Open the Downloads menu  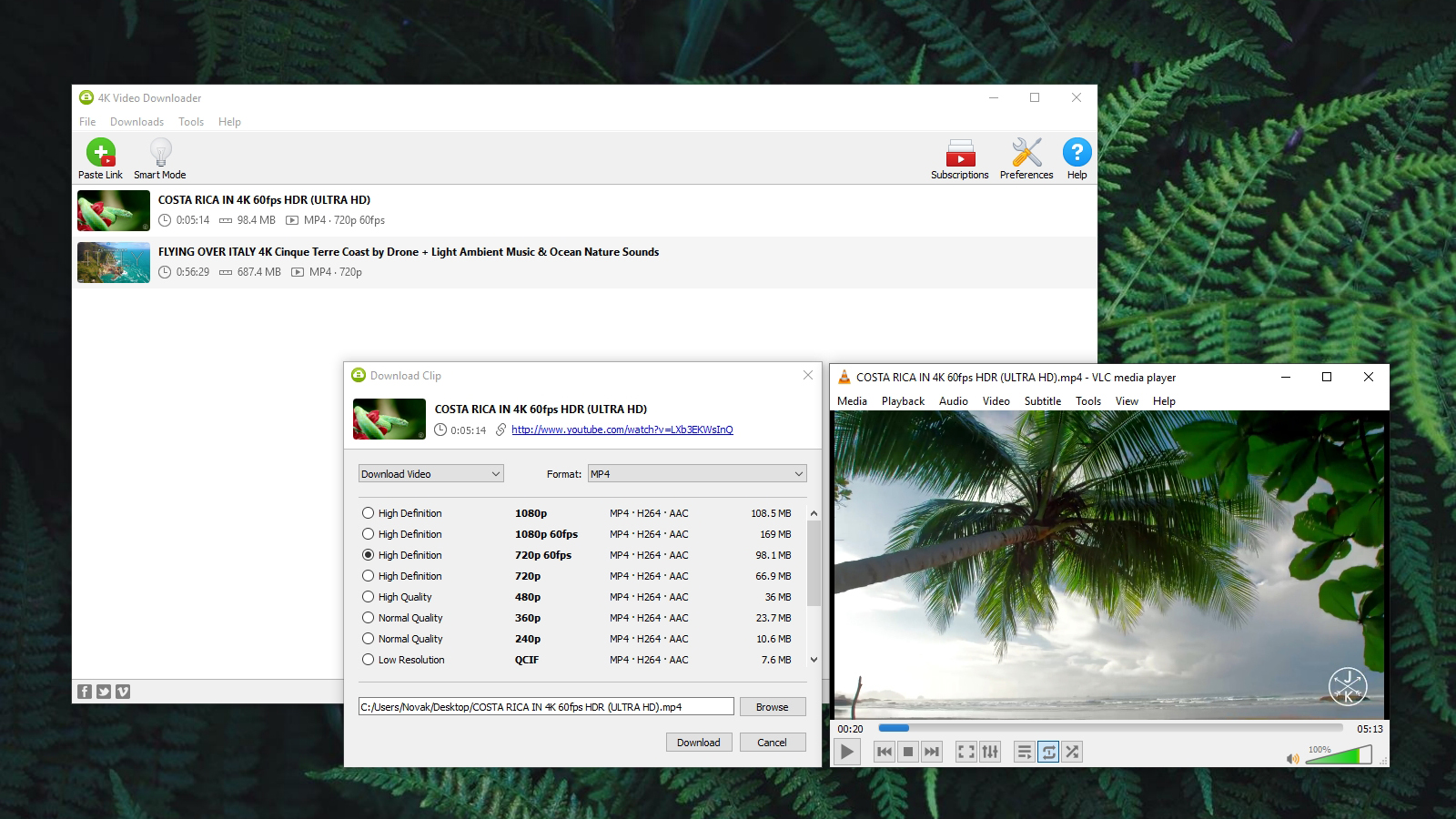tap(136, 122)
